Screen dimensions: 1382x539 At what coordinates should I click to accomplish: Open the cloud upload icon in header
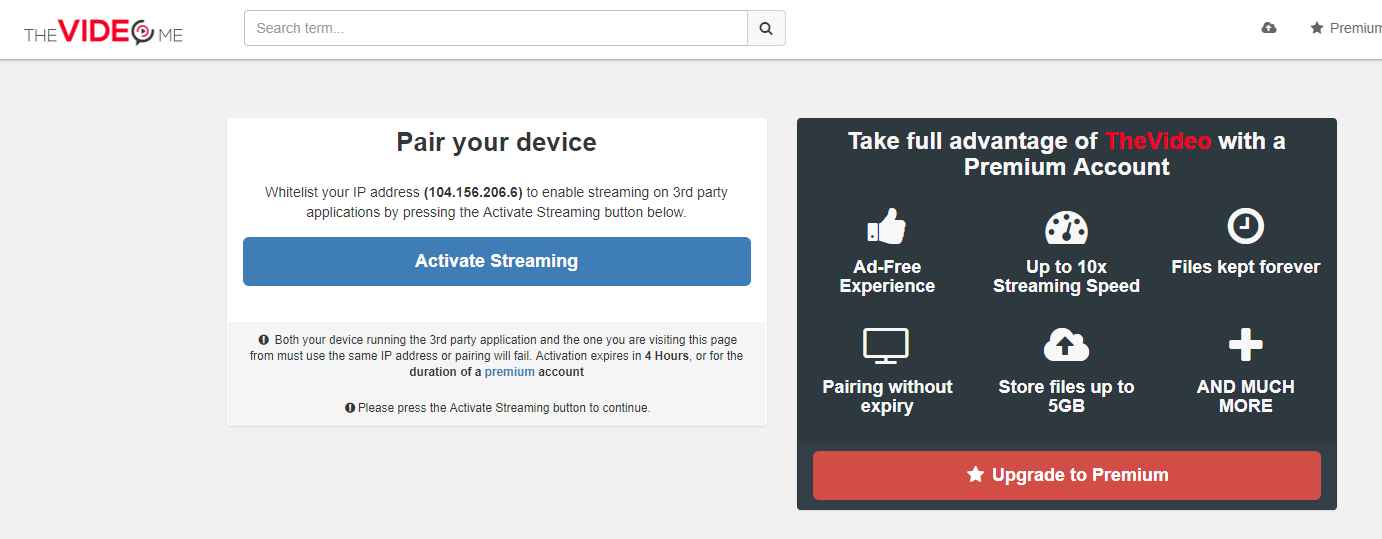1269,28
